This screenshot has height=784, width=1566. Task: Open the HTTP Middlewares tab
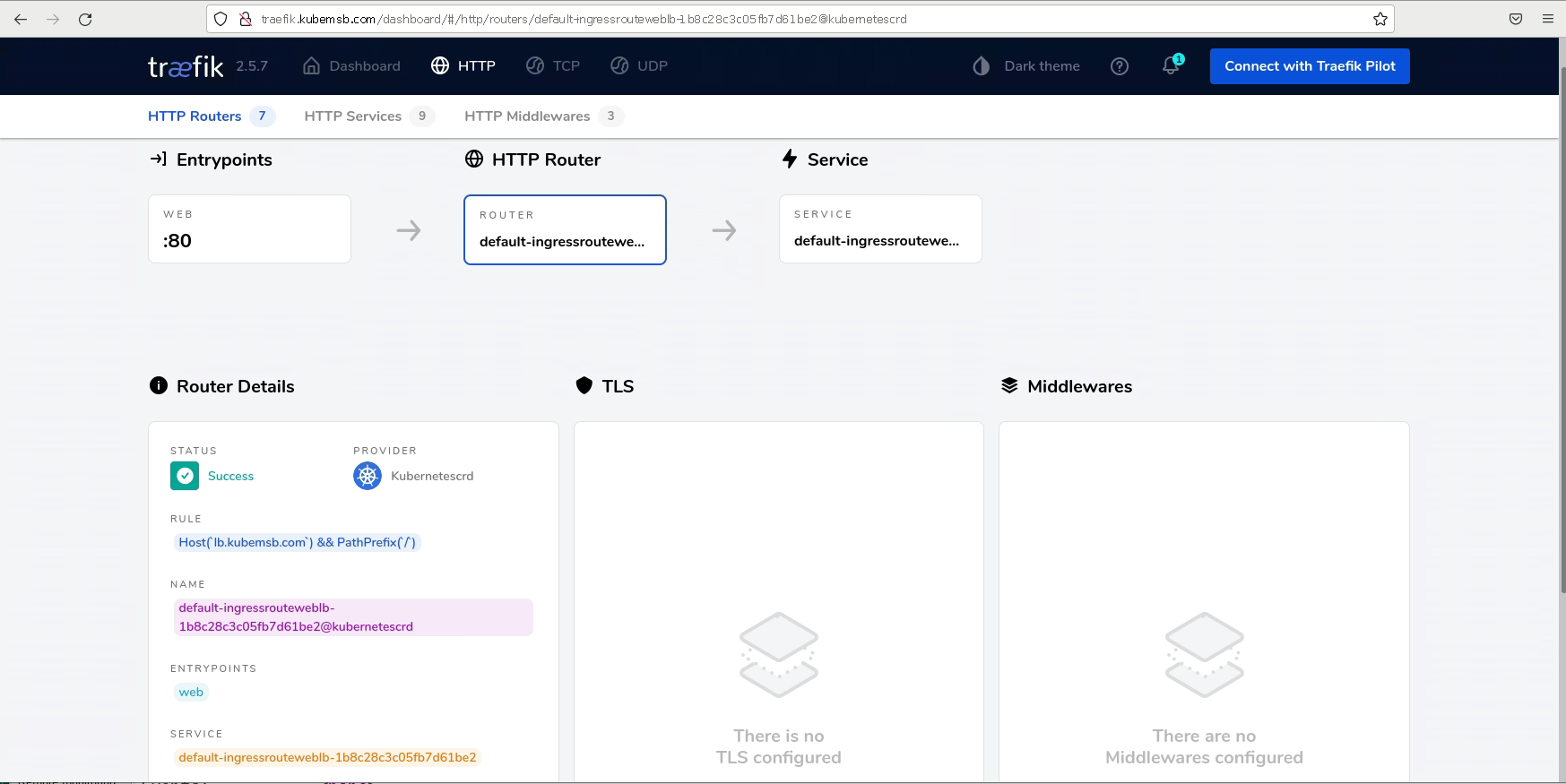point(527,116)
